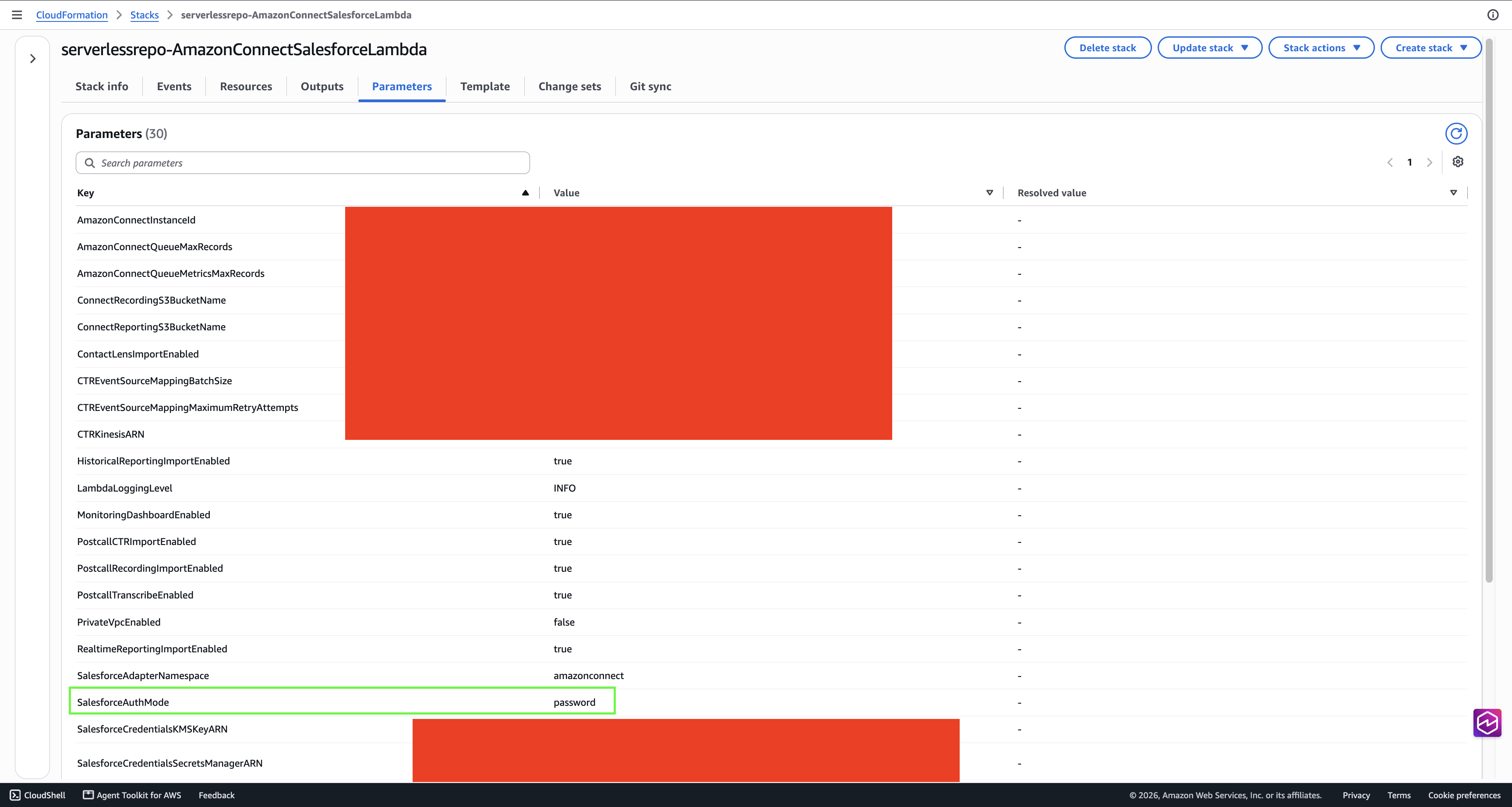Click the Delete stack button
The image size is (1512, 807).
[x=1108, y=48]
